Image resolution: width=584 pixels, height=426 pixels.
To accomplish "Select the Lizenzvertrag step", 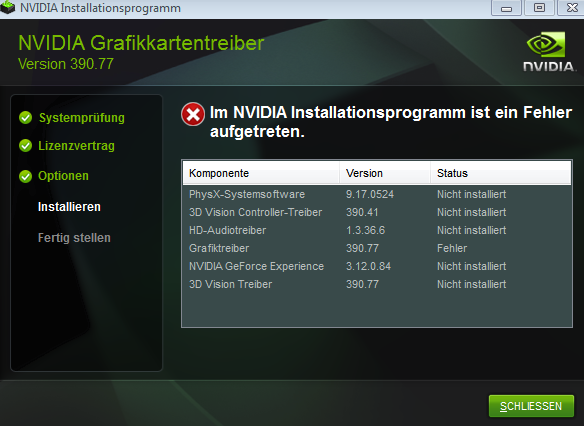I will [76, 146].
